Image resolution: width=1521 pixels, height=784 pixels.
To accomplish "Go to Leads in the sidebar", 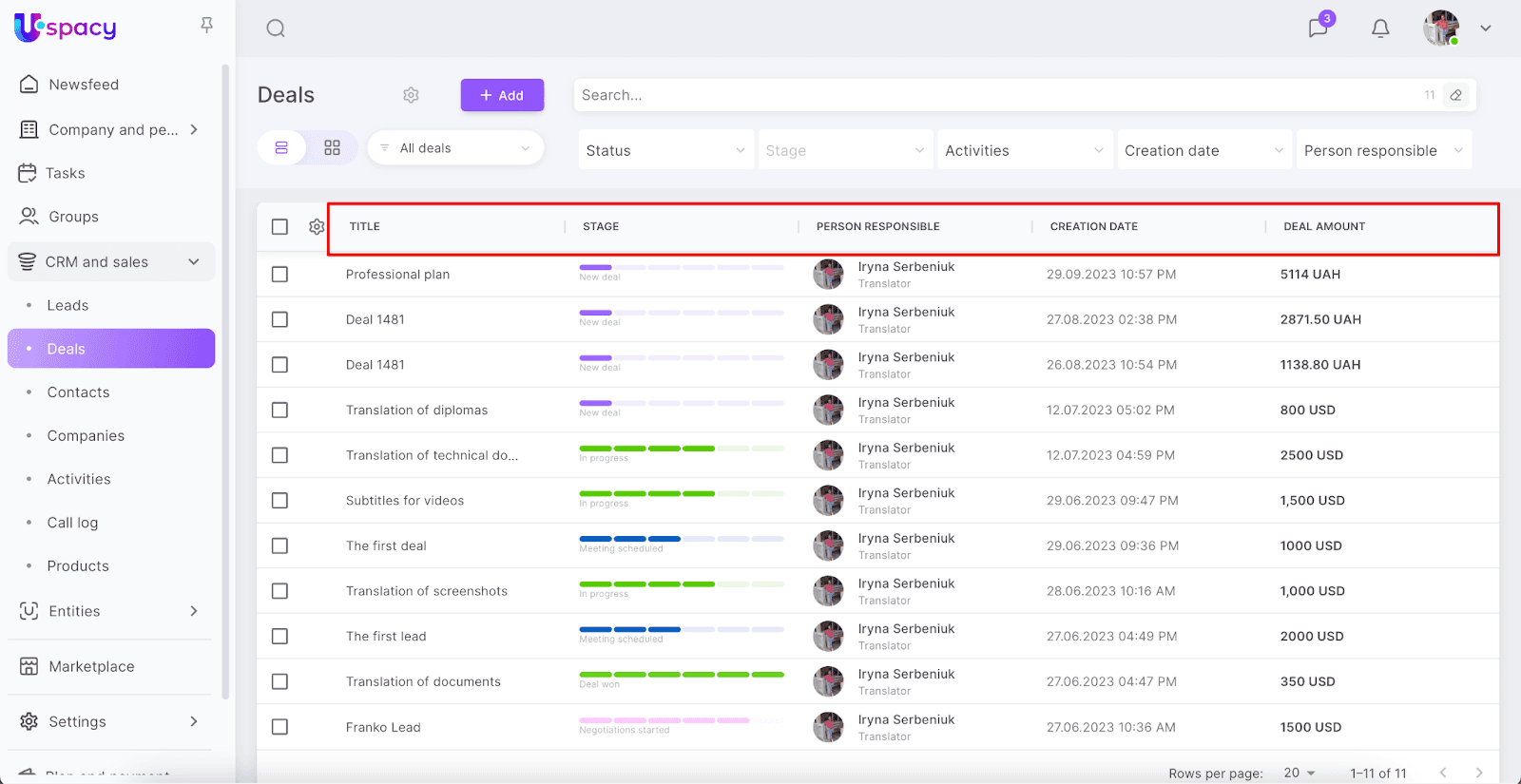I will 67,305.
